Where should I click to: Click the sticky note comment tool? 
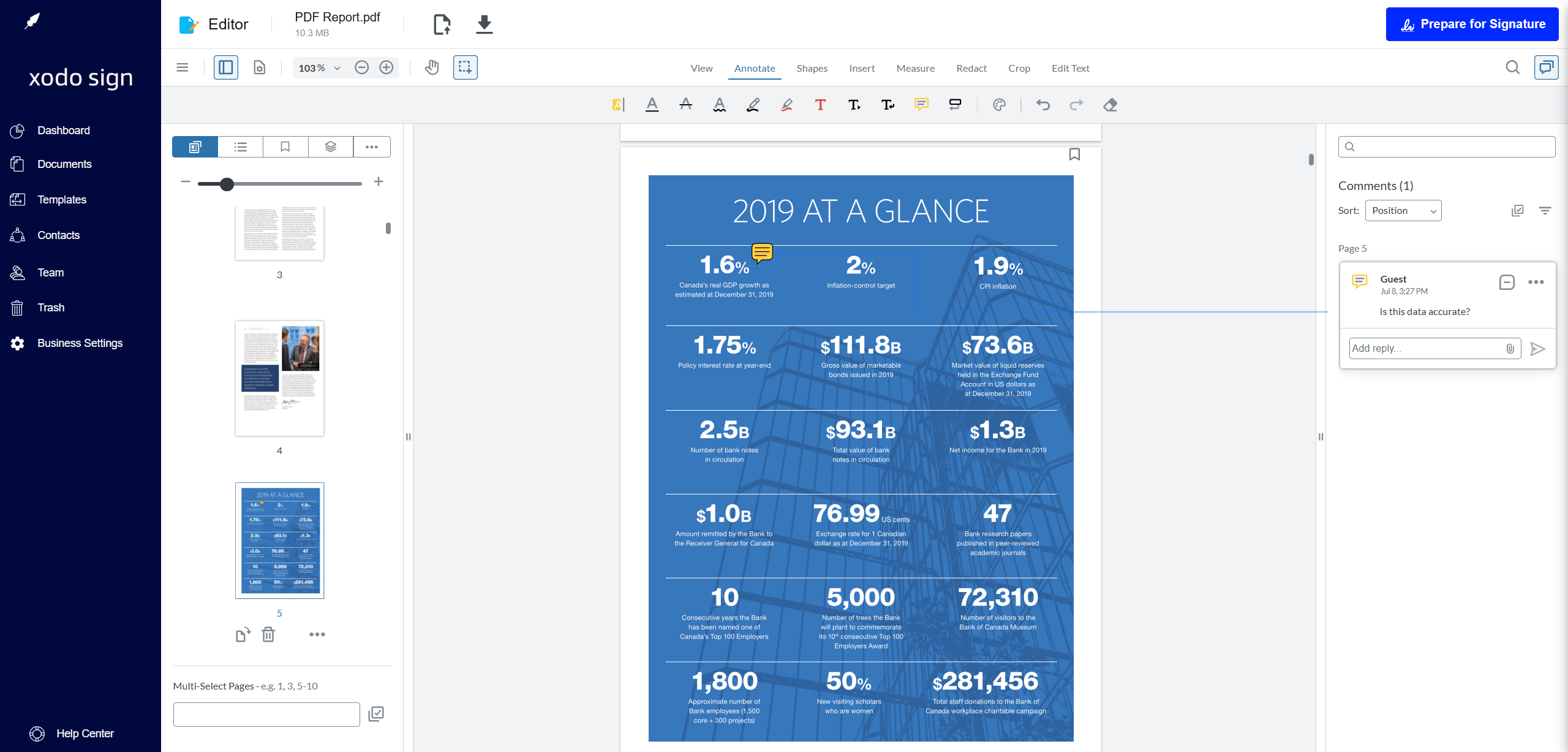click(921, 105)
